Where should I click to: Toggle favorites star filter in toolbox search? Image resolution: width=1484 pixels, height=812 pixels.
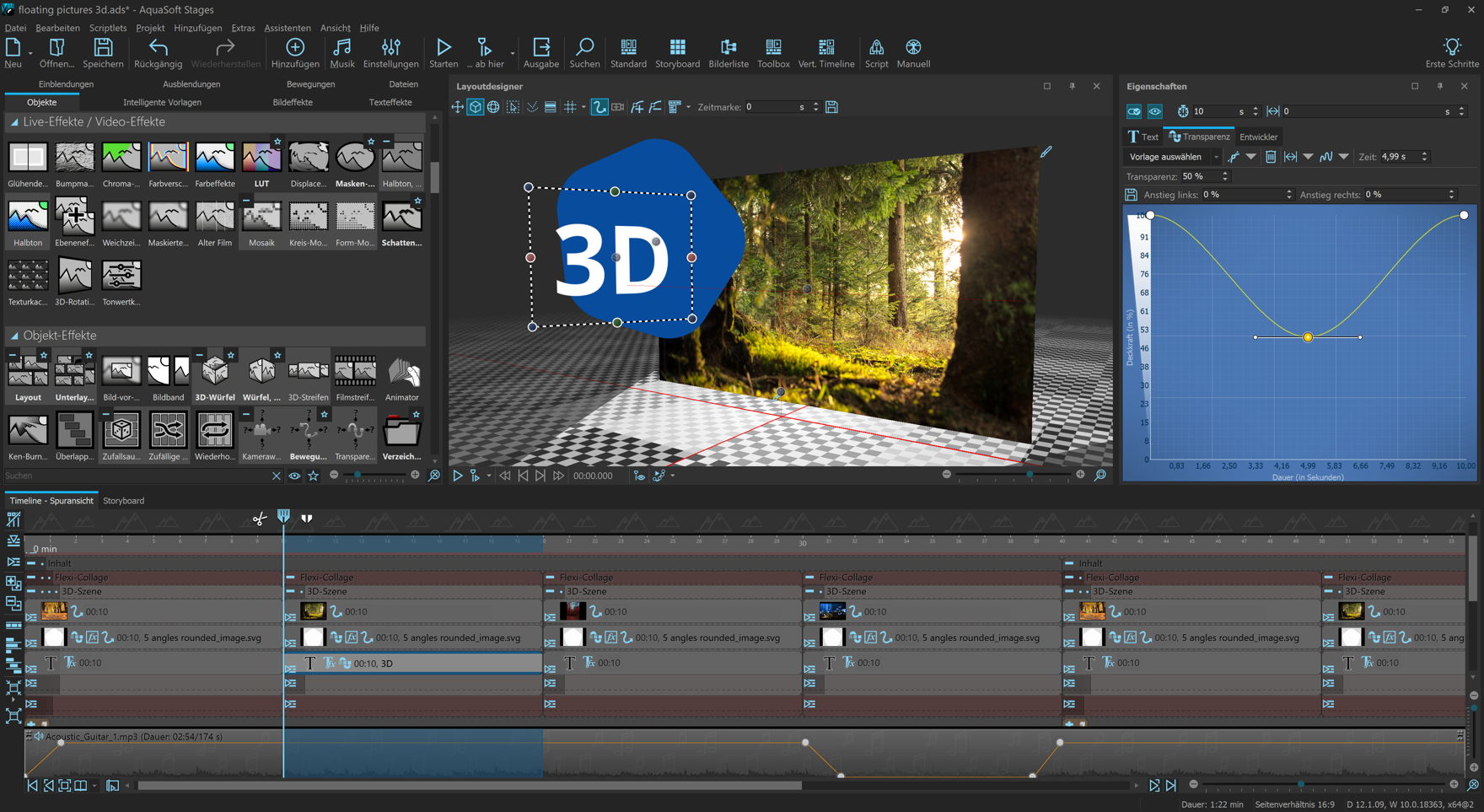(313, 476)
